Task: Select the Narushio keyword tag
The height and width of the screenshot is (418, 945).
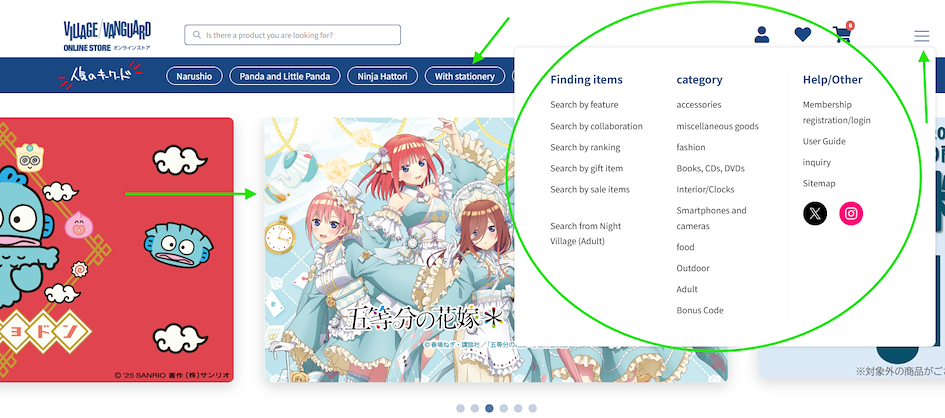Action: [194, 76]
